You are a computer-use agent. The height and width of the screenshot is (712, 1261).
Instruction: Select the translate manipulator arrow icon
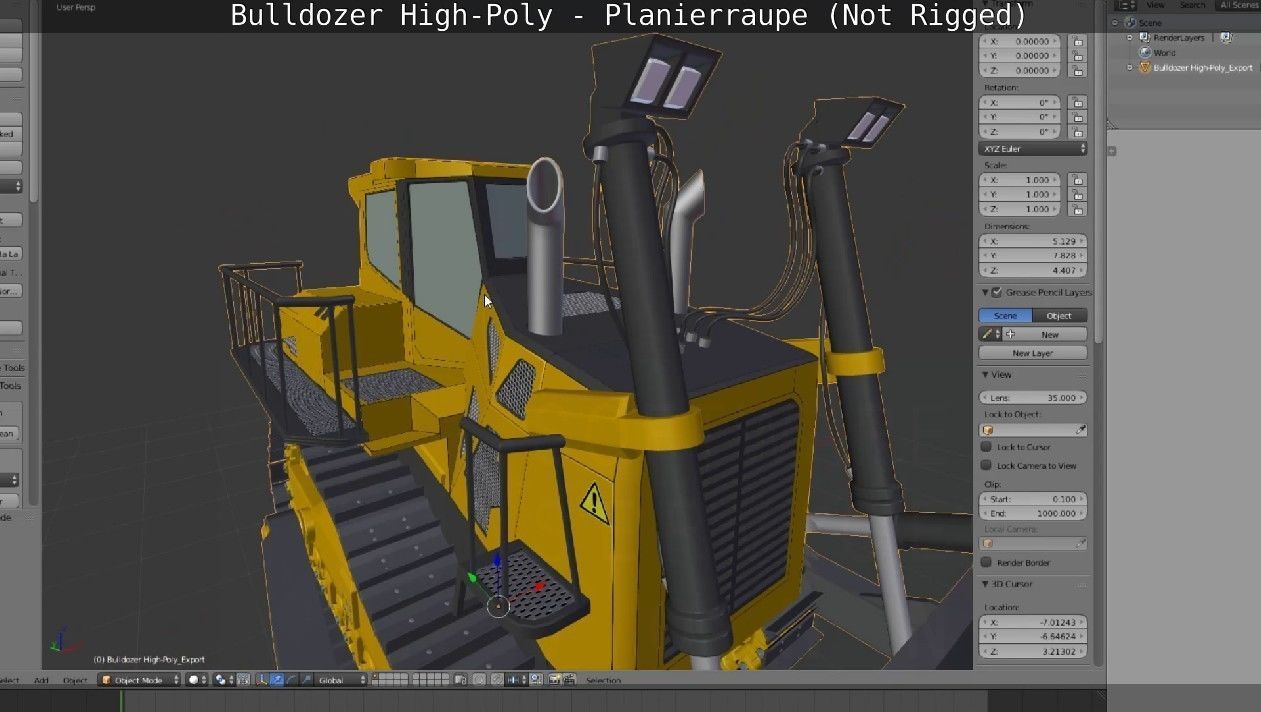277,680
